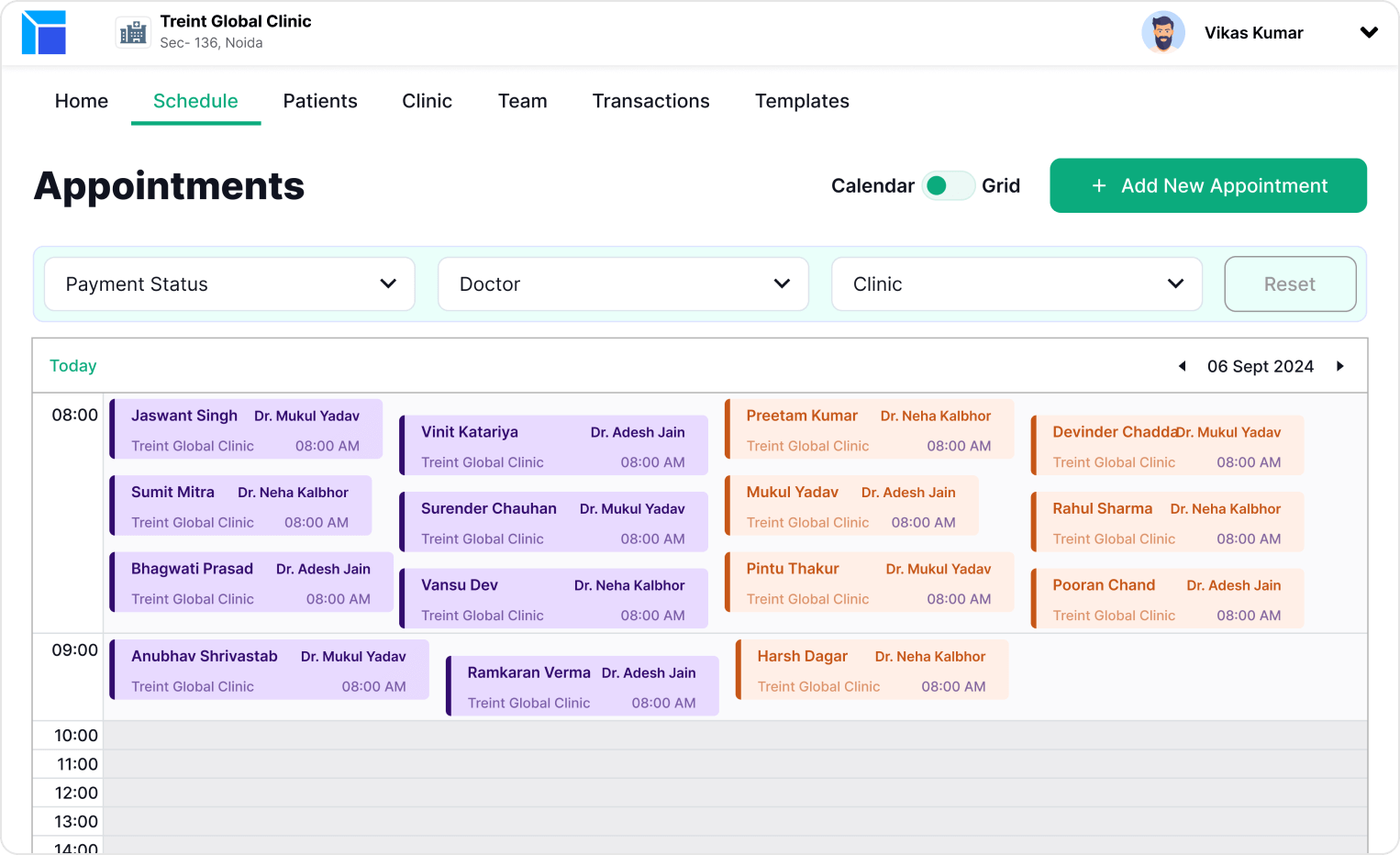The height and width of the screenshot is (855, 1400).
Task: Go to previous date with left arrow
Action: click(x=1183, y=366)
